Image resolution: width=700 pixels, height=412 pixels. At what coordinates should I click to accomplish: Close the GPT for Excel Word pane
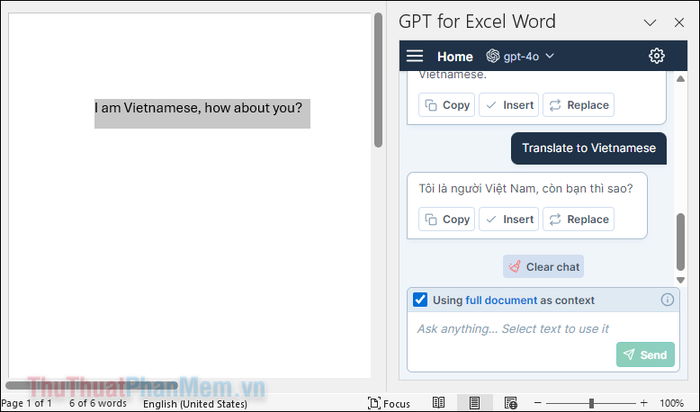pyautogui.click(x=679, y=22)
